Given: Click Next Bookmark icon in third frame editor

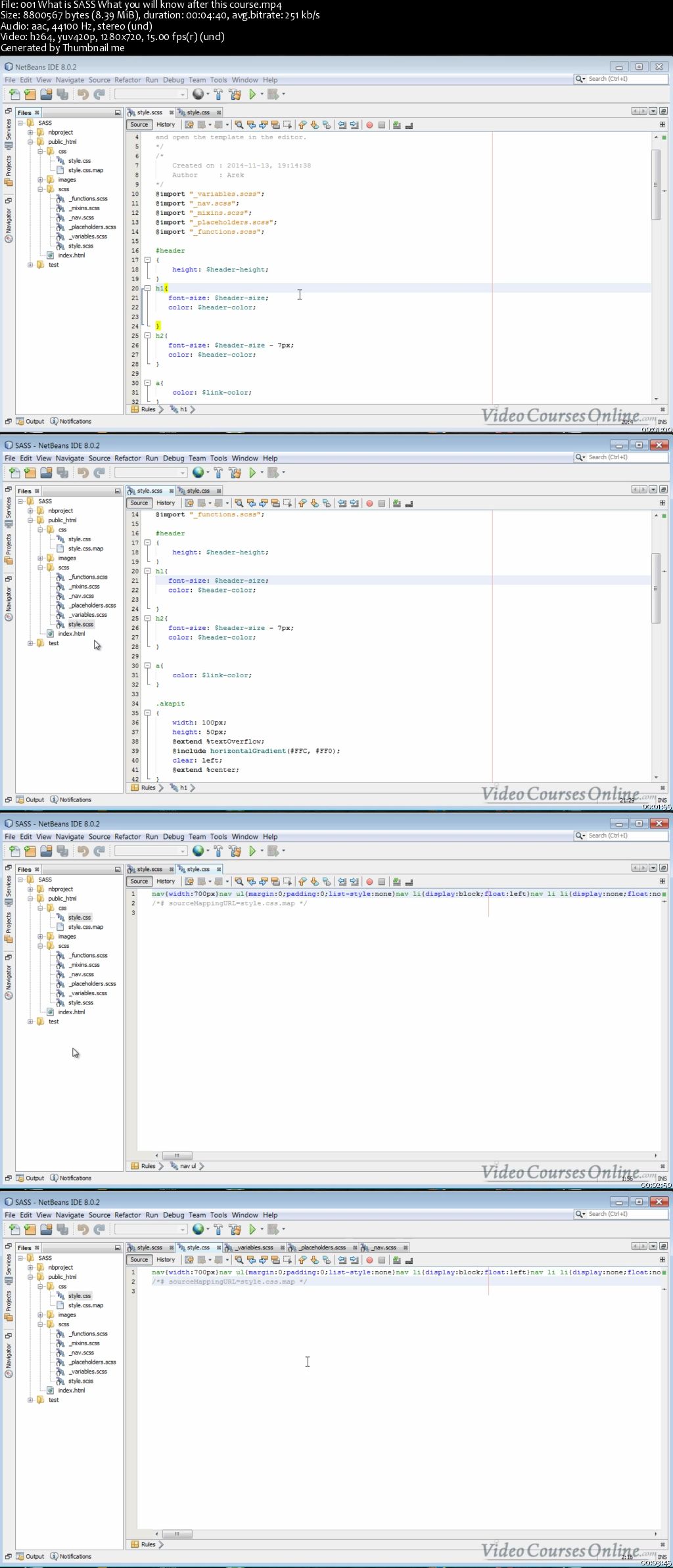Looking at the screenshot, I should coord(315,882).
